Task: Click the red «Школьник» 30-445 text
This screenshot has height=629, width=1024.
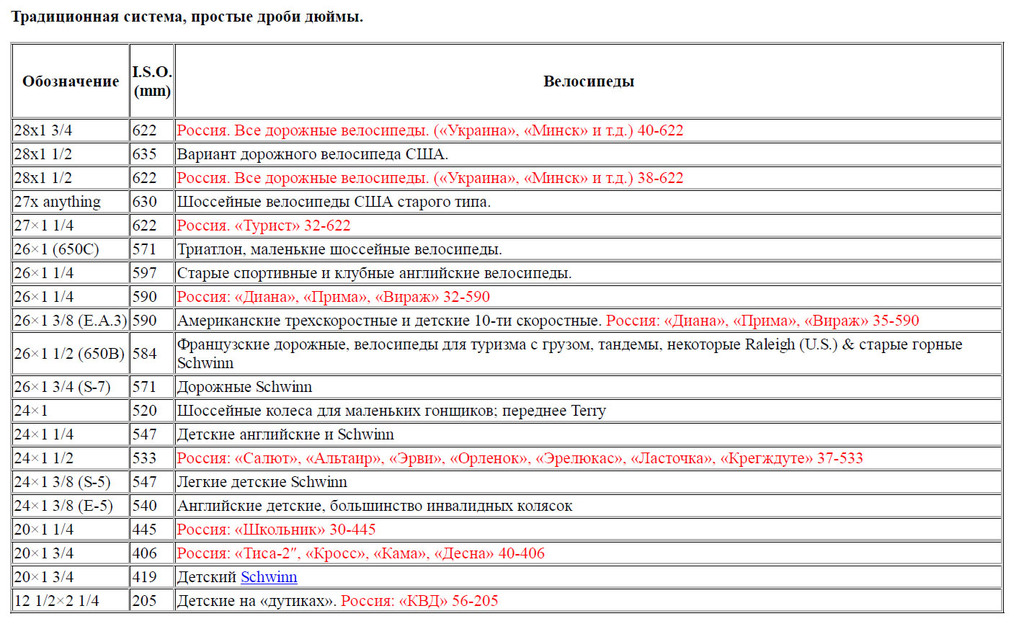Action: (x=276, y=529)
